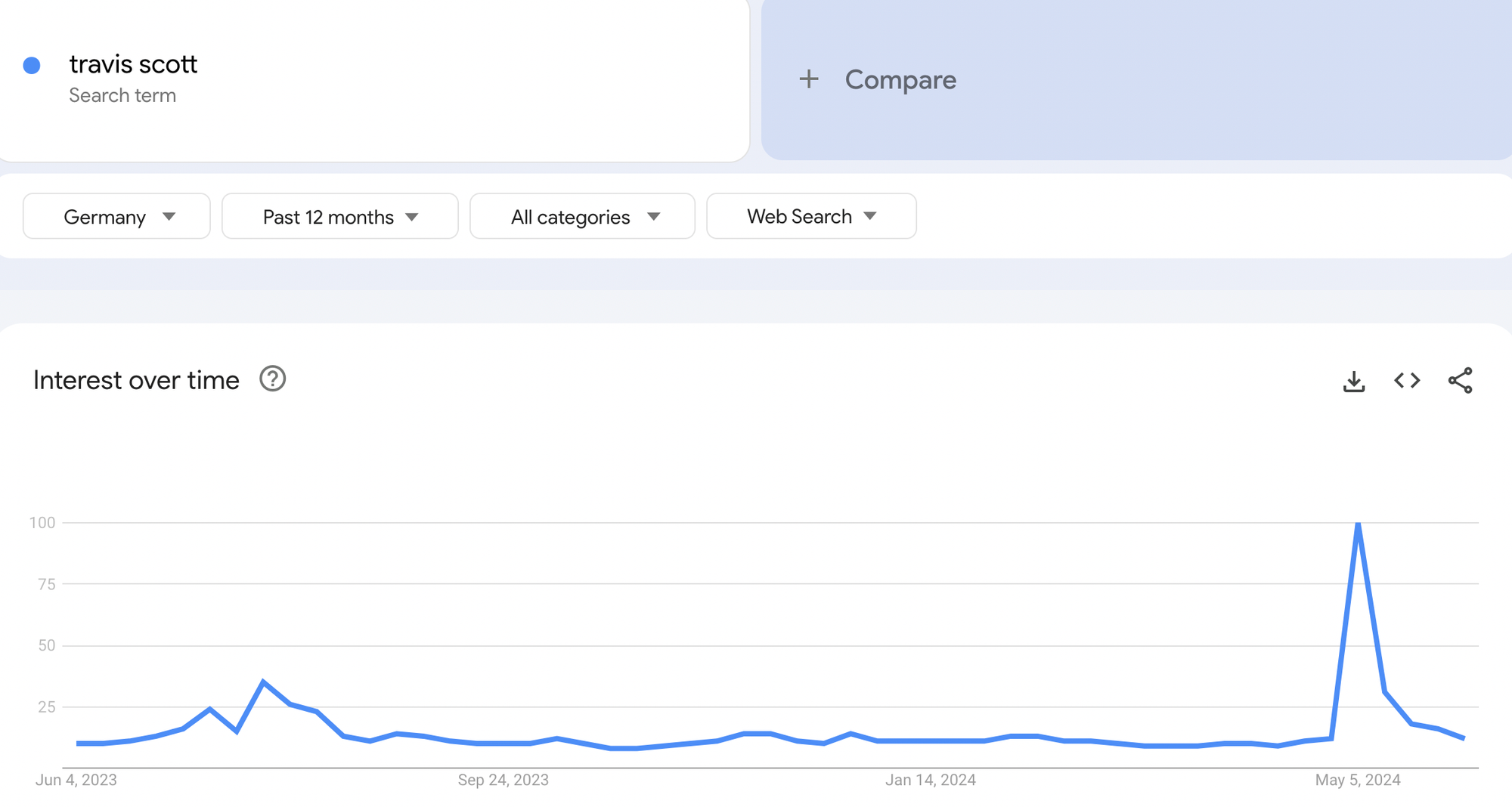Click the Jan 14, 2024 timeline label

931,780
